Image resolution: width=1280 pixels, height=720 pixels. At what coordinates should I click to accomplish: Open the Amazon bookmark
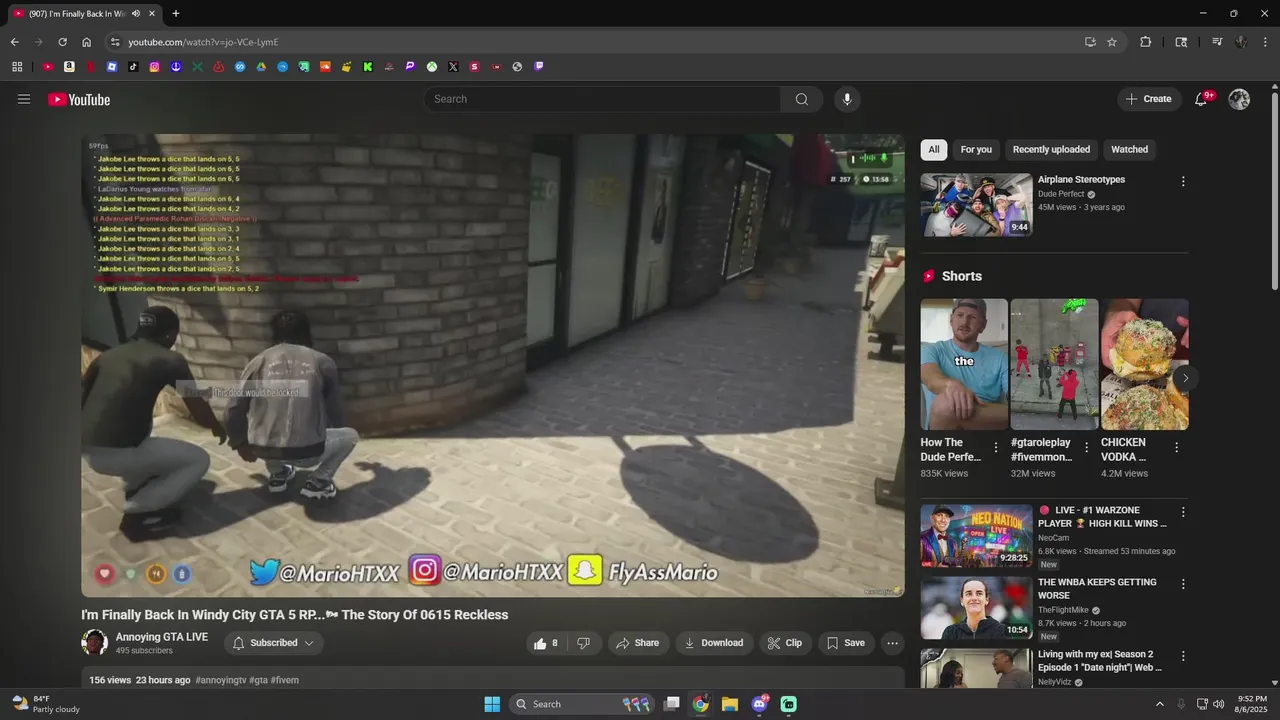[x=69, y=67]
